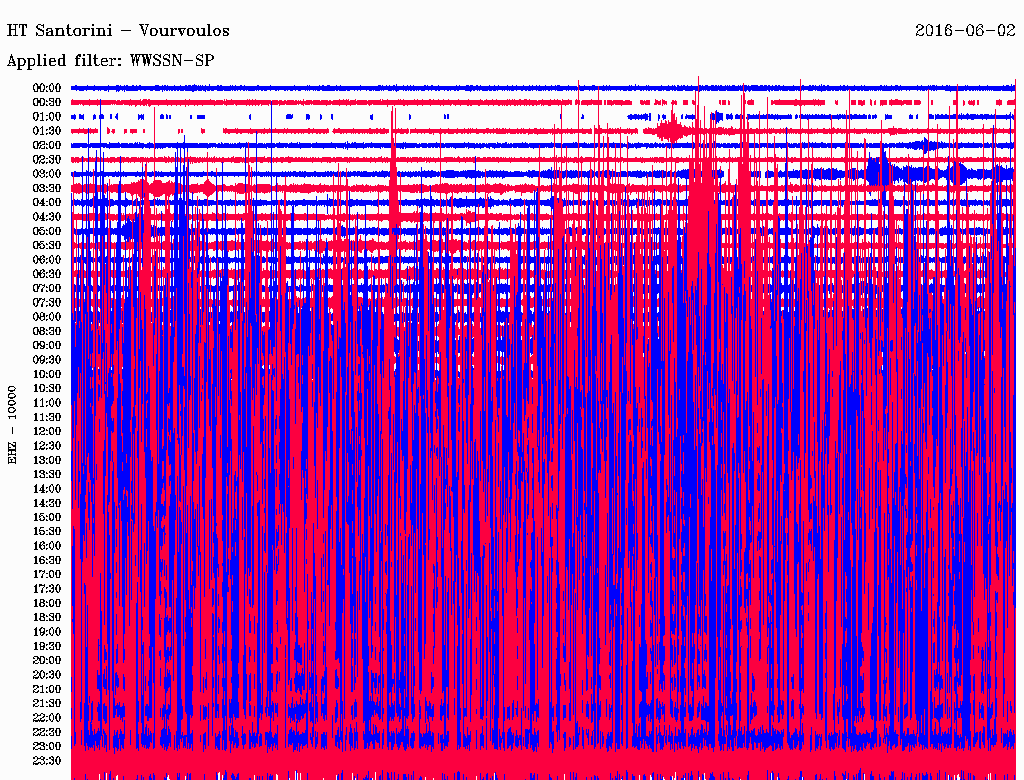
Task: Select the 20:30 time label
Action: 47,674
